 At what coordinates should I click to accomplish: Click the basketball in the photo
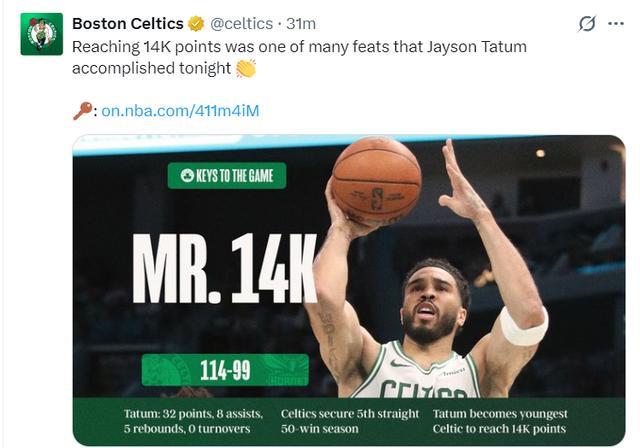point(376,181)
